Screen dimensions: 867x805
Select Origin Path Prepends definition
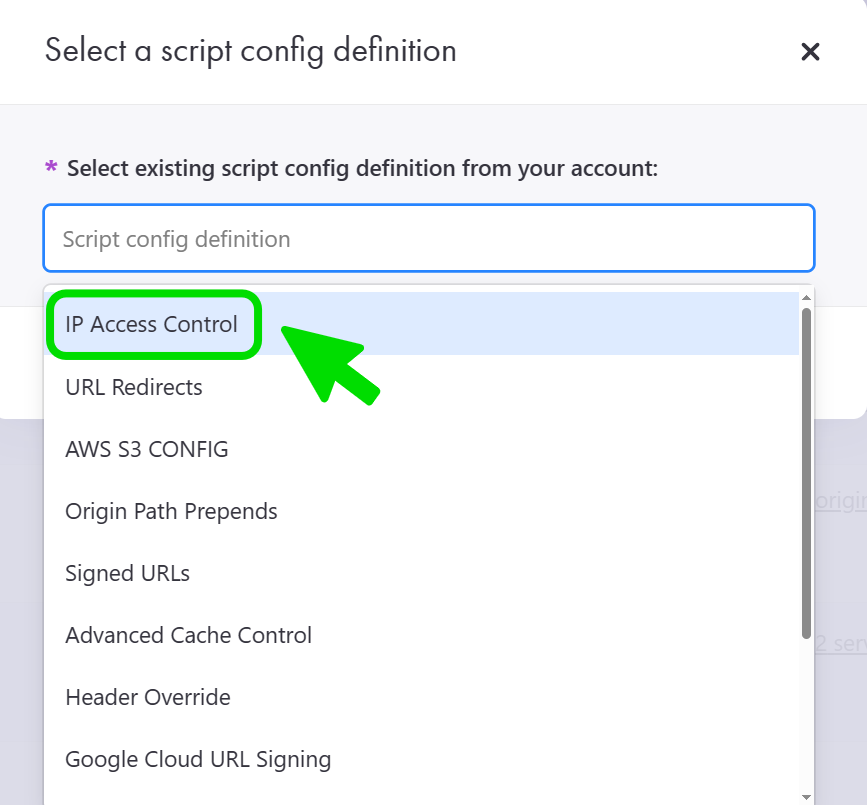tap(171, 511)
